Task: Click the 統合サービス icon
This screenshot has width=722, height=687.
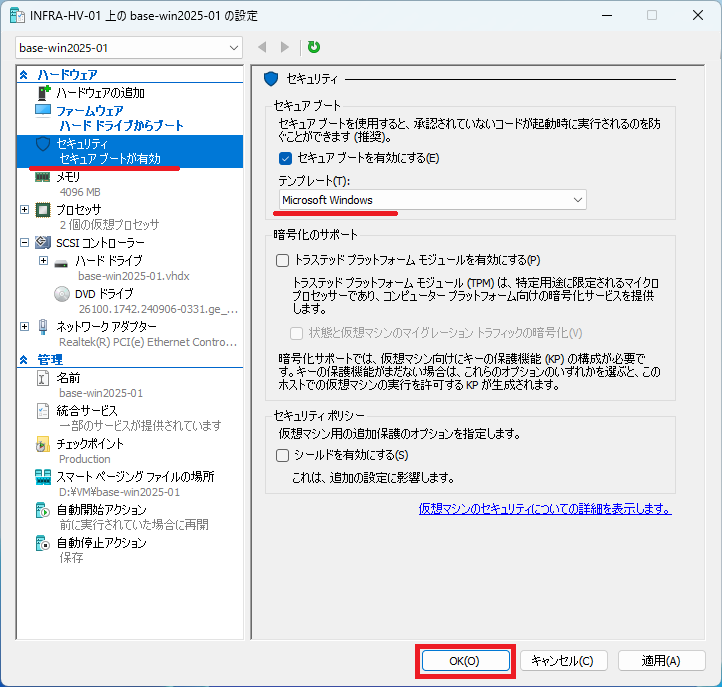Action: pyautogui.click(x=43, y=411)
